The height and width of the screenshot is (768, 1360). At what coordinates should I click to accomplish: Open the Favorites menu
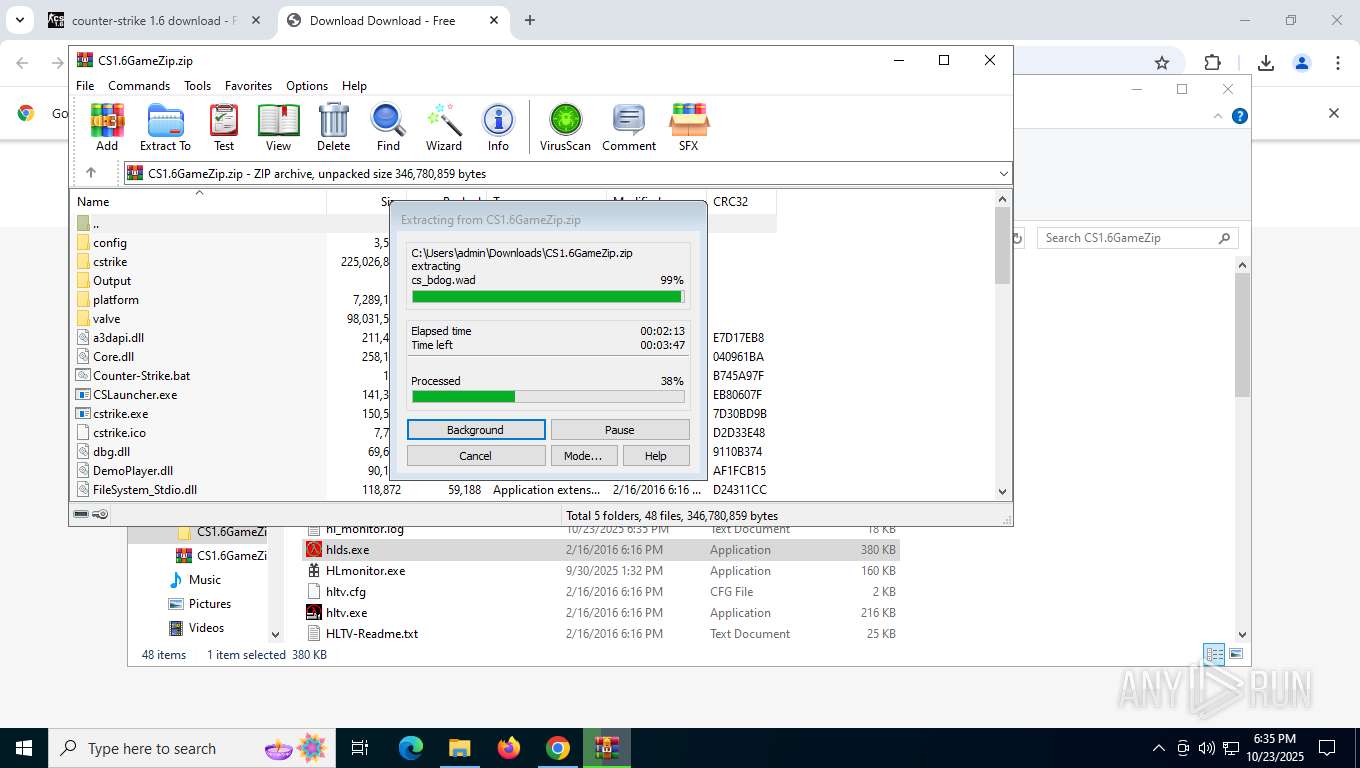point(248,86)
